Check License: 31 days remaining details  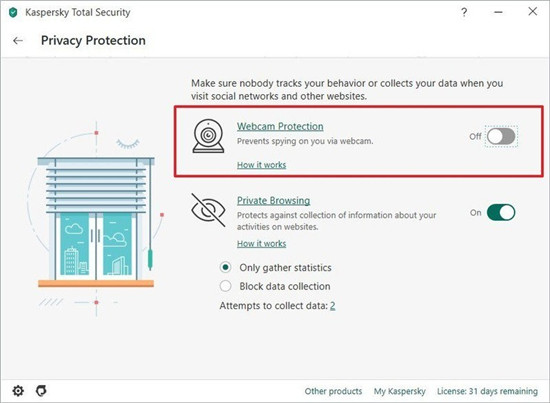coord(487,391)
